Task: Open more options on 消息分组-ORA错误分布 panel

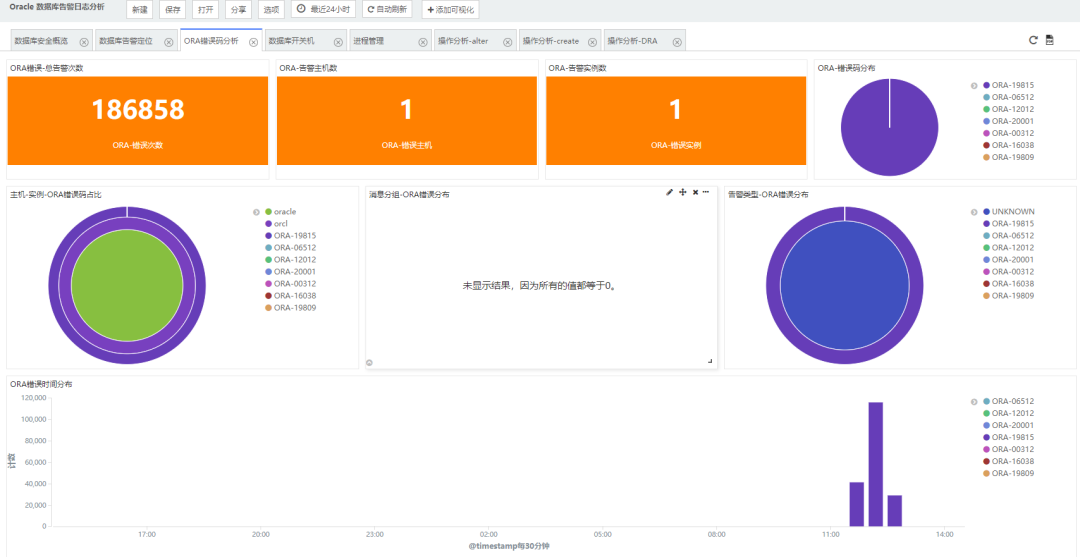Action: point(706,192)
